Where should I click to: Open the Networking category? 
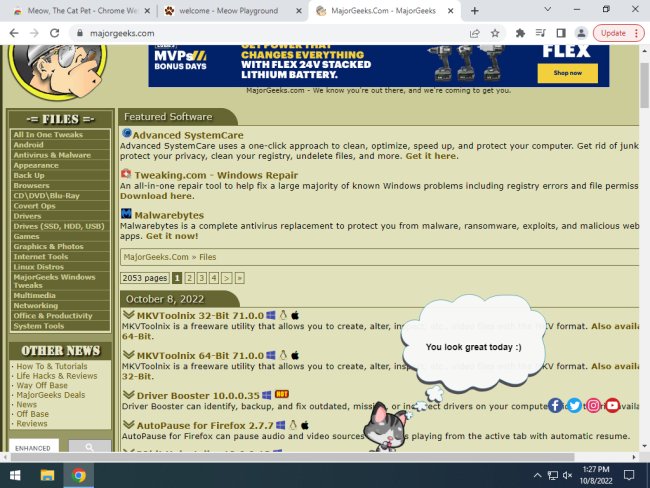pos(36,306)
